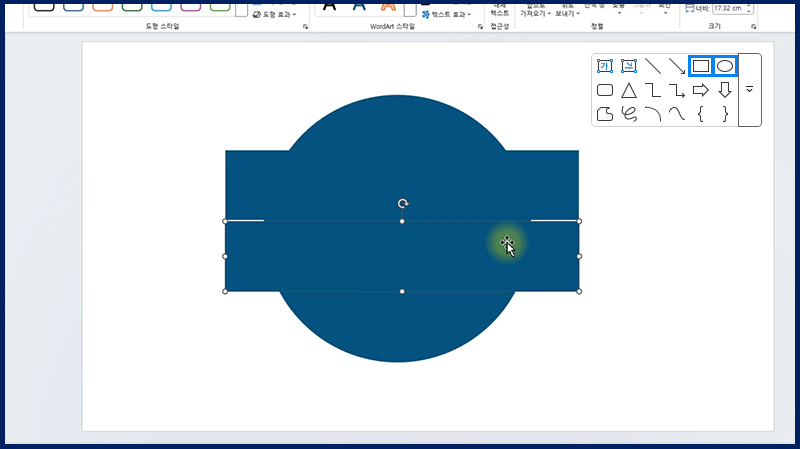Open 텍스트 효과 text effects dropdown
The image size is (800, 449).
(x=446, y=15)
